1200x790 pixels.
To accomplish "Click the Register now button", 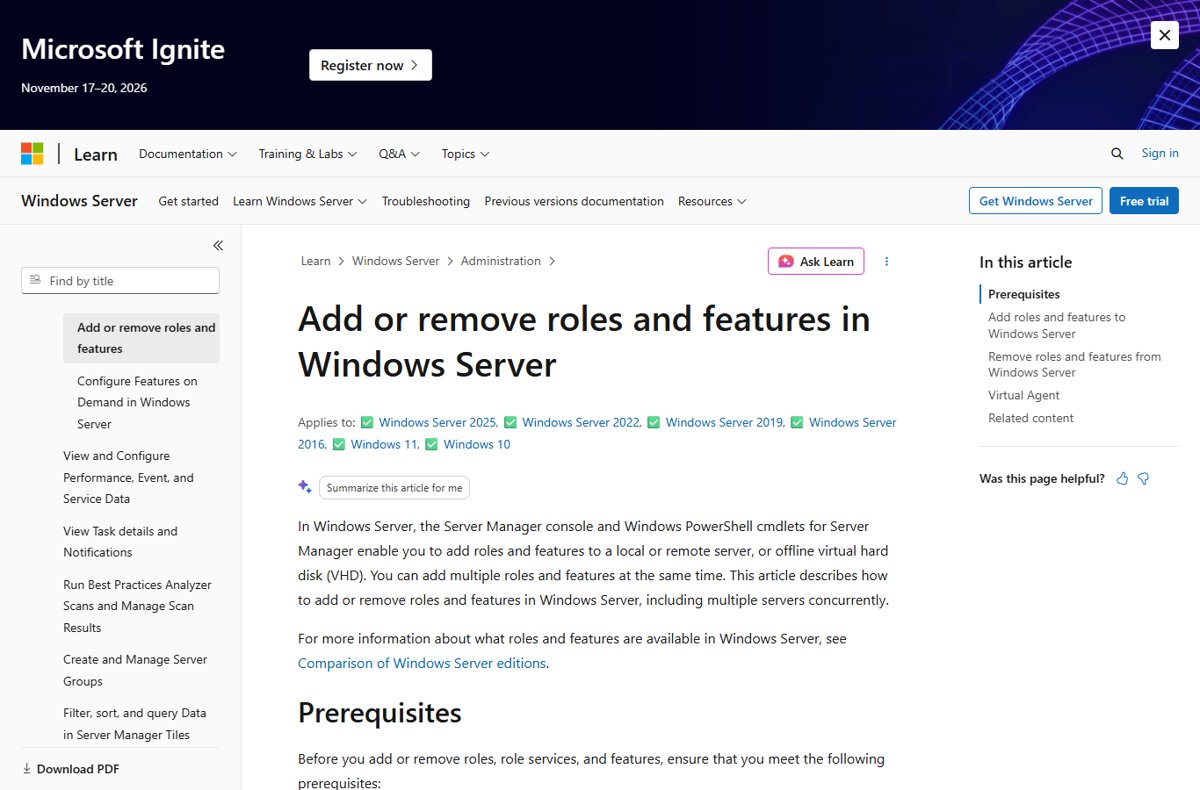I will (370, 65).
